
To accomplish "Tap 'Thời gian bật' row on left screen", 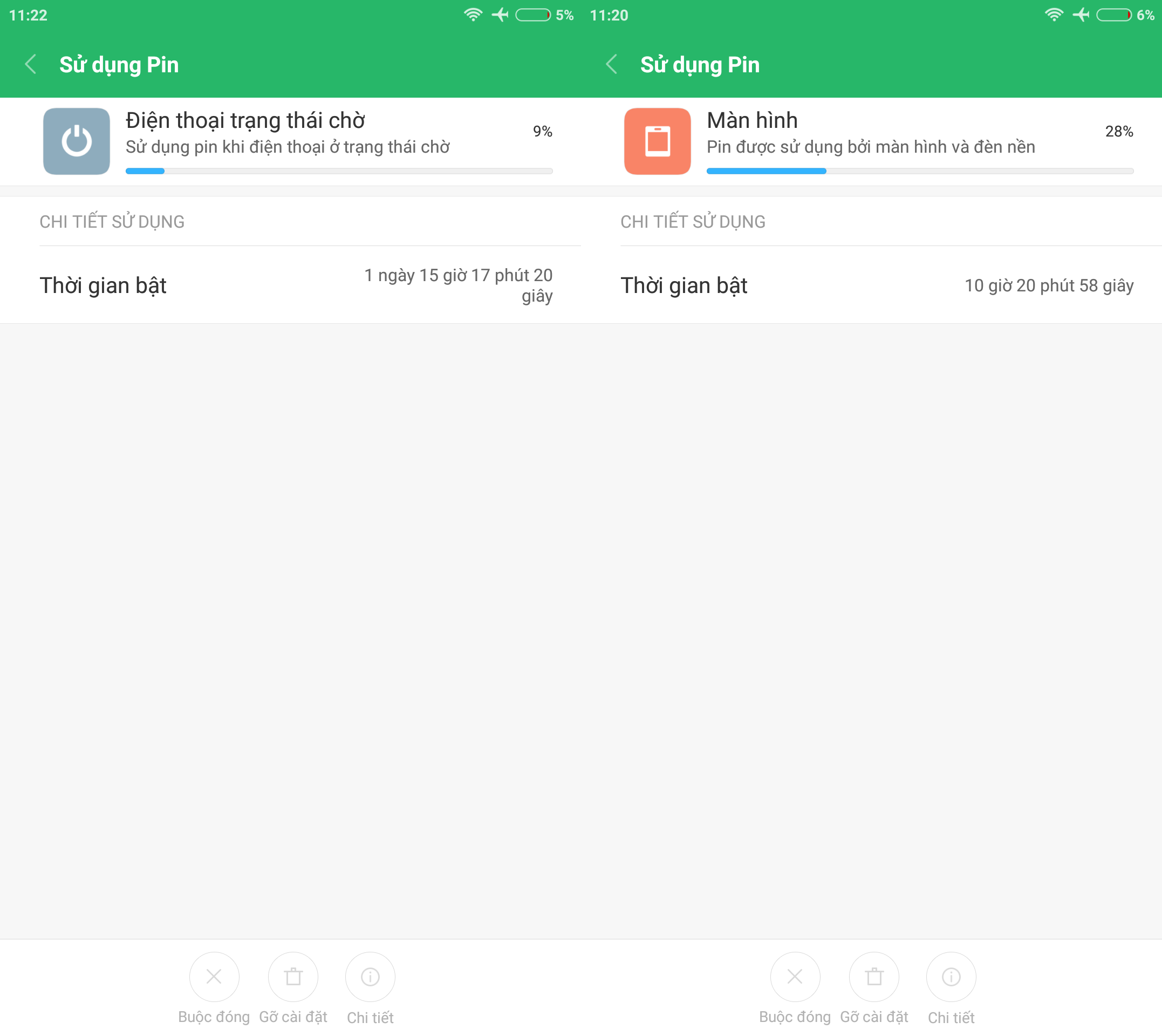I will coord(290,285).
